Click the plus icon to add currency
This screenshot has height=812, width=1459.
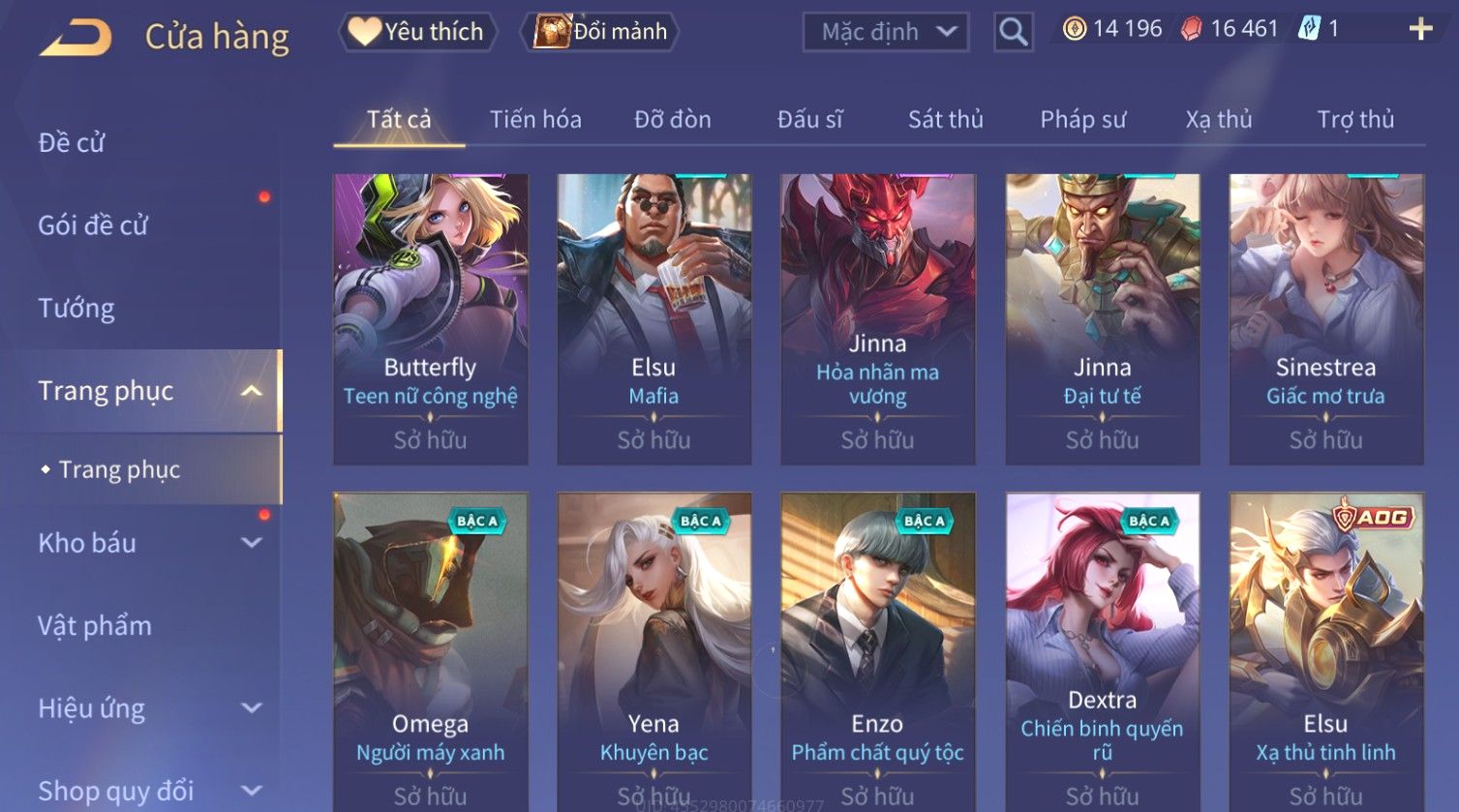pos(1420,29)
